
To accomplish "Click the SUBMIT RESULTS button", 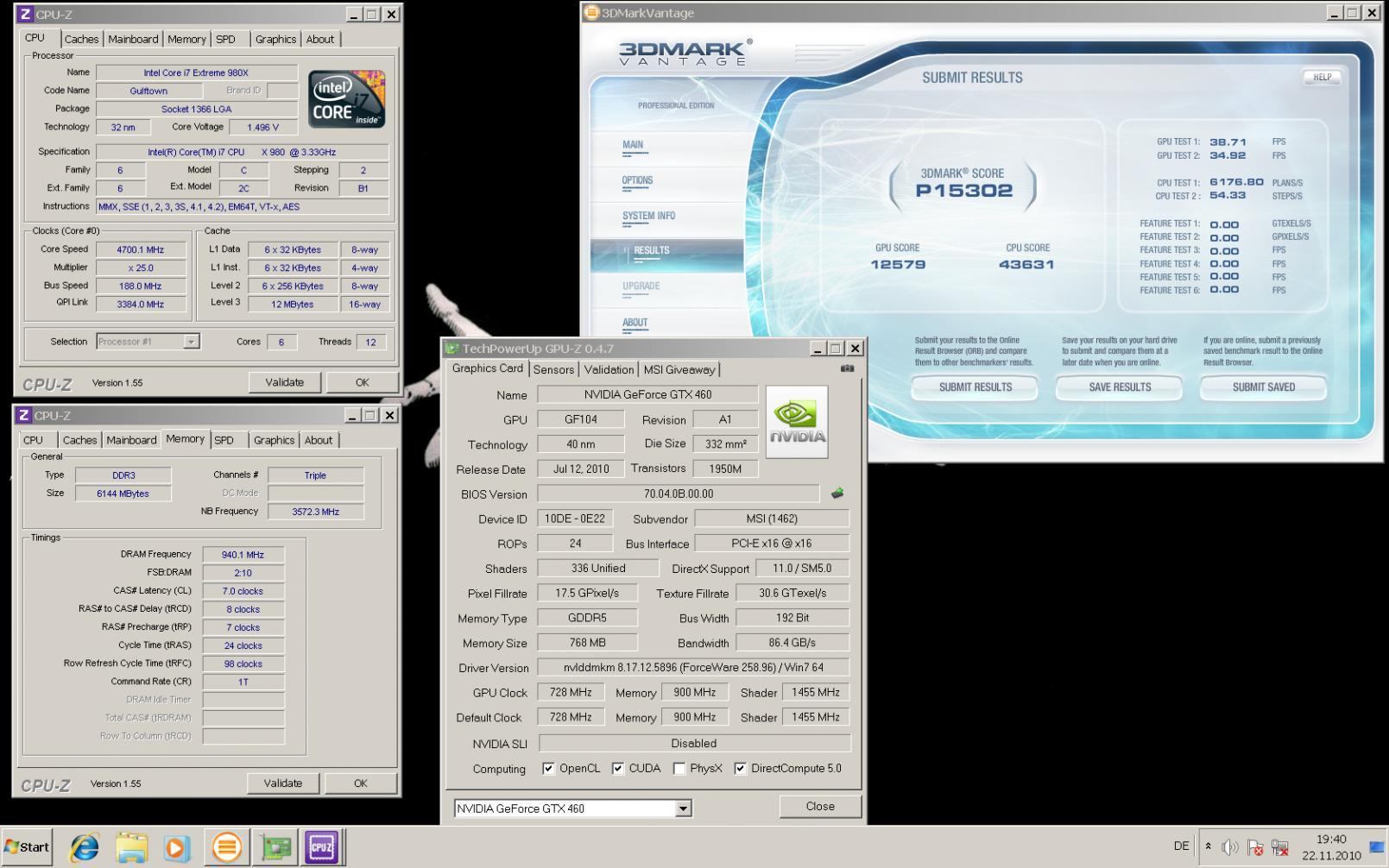I will pyautogui.click(x=975, y=387).
